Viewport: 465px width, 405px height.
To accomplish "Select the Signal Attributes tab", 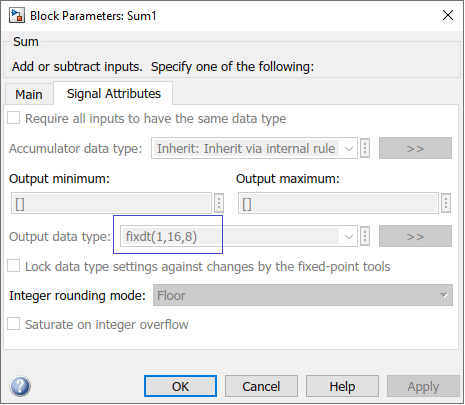I will (113, 94).
